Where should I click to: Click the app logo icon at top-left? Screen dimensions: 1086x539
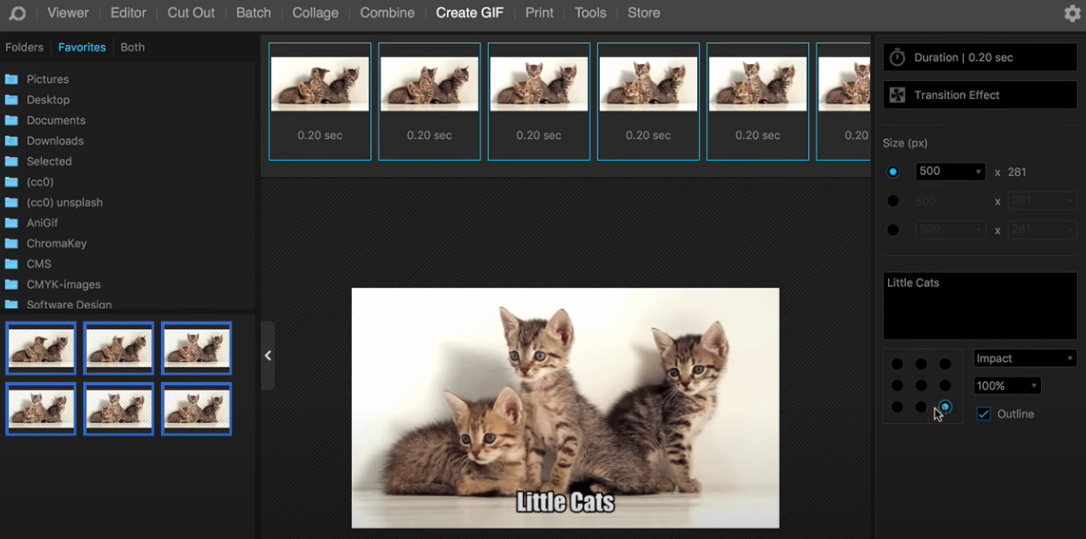[17, 13]
